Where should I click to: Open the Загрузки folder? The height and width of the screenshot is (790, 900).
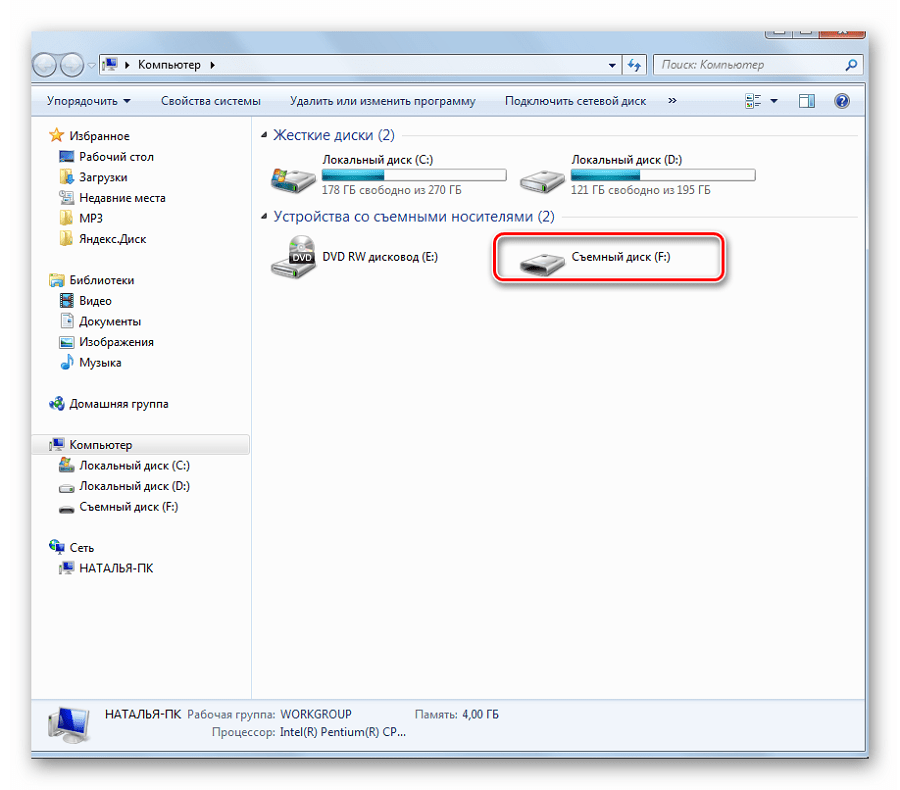click(x=103, y=177)
